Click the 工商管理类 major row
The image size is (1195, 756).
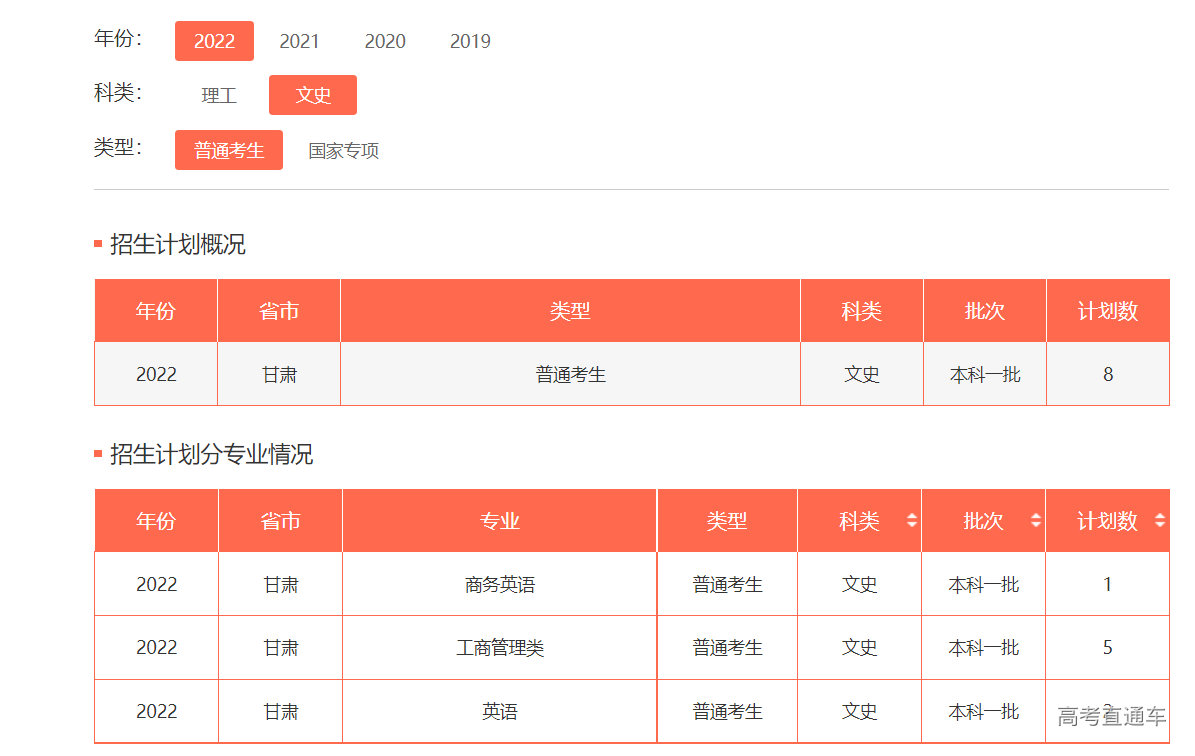point(500,648)
